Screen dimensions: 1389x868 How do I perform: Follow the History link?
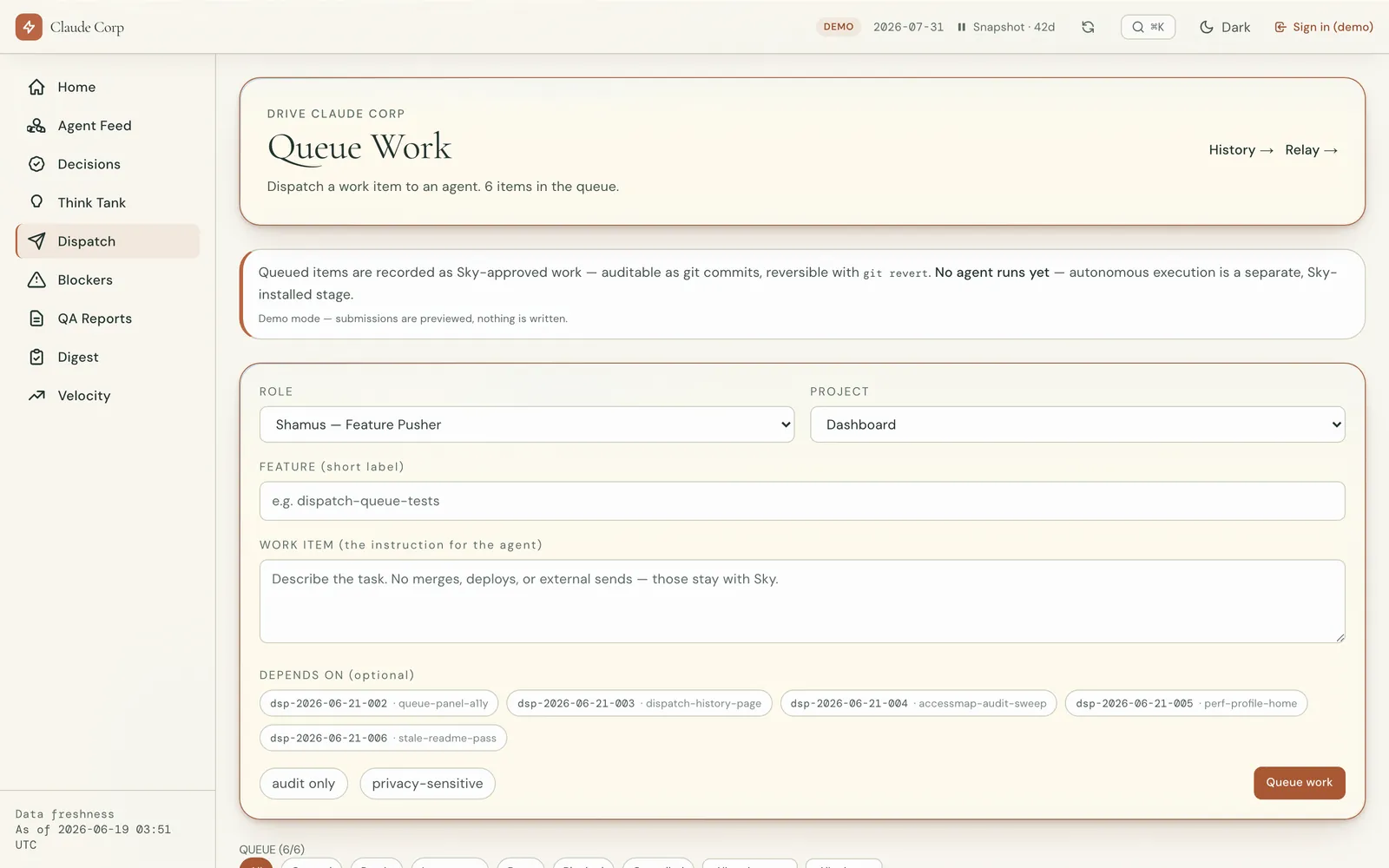click(x=1241, y=150)
